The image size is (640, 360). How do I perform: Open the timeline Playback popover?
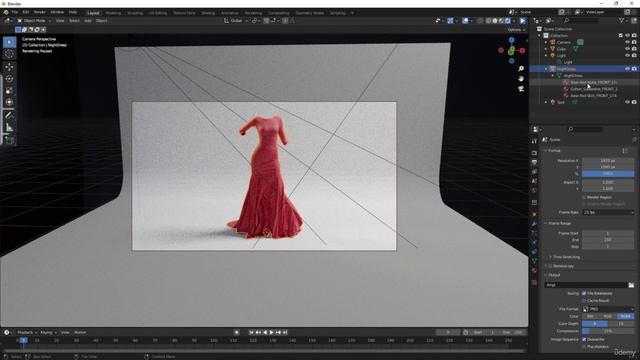pos(27,332)
